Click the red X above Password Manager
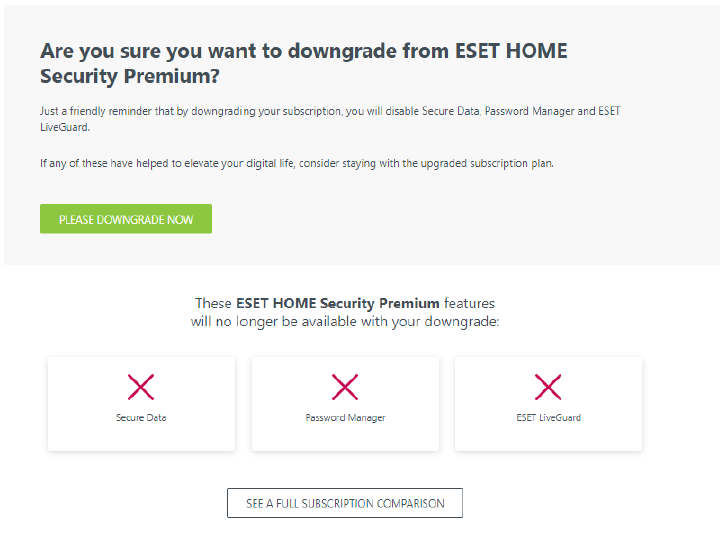Image resolution: width=720 pixels, height=558 pixels. point(345,387)
